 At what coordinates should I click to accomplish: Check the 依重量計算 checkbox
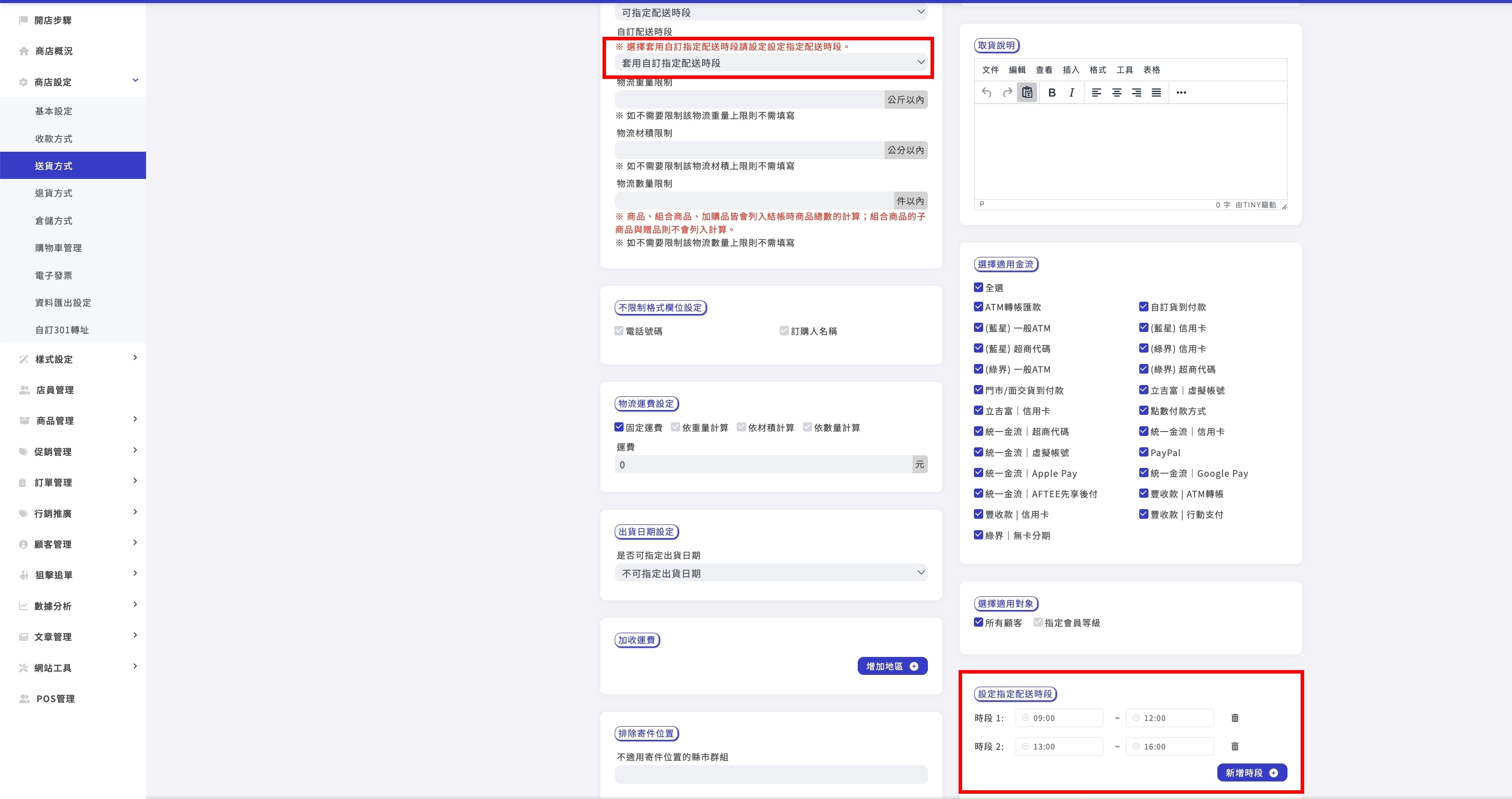tap(676, 427)
